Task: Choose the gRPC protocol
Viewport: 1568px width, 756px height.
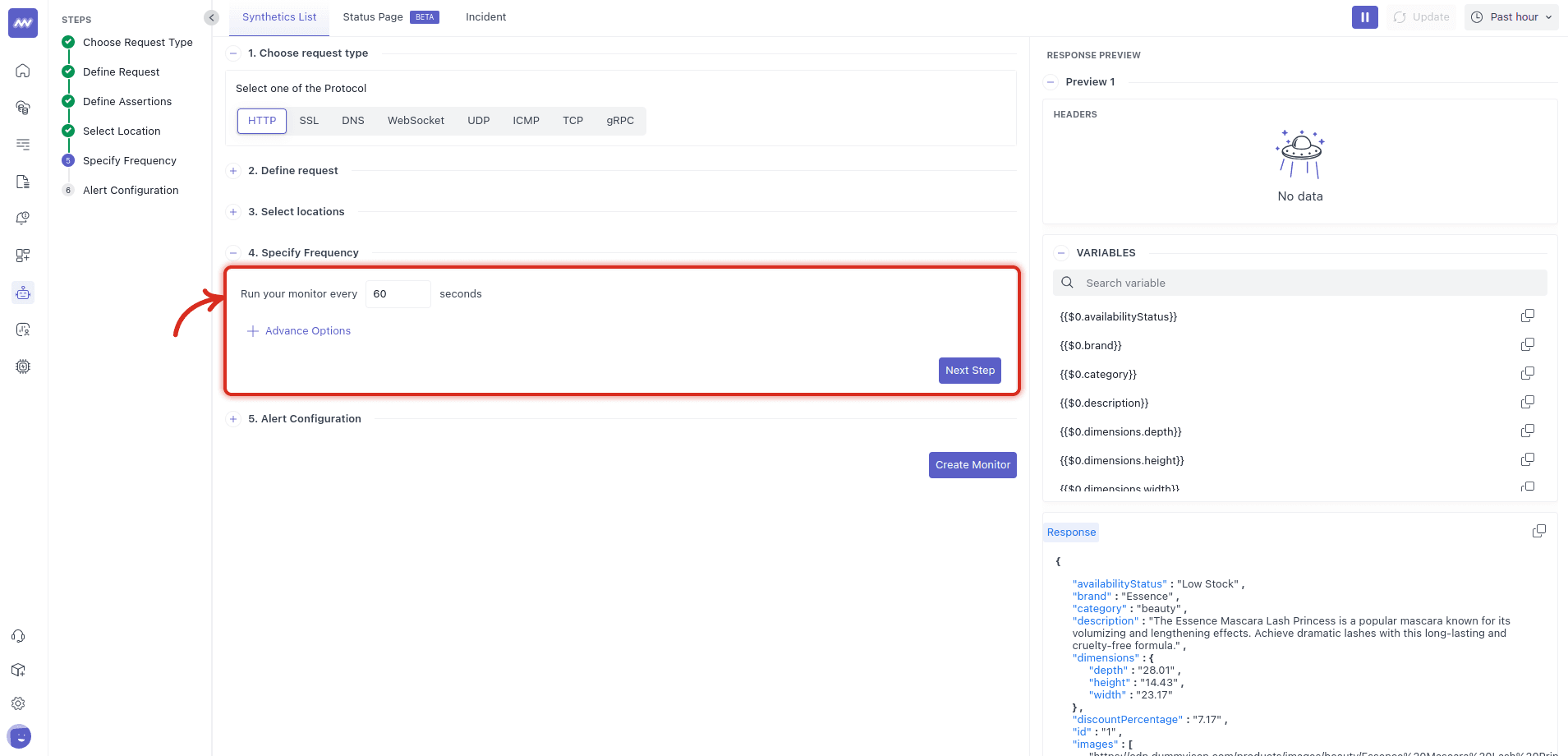Action: pos(620,121)
